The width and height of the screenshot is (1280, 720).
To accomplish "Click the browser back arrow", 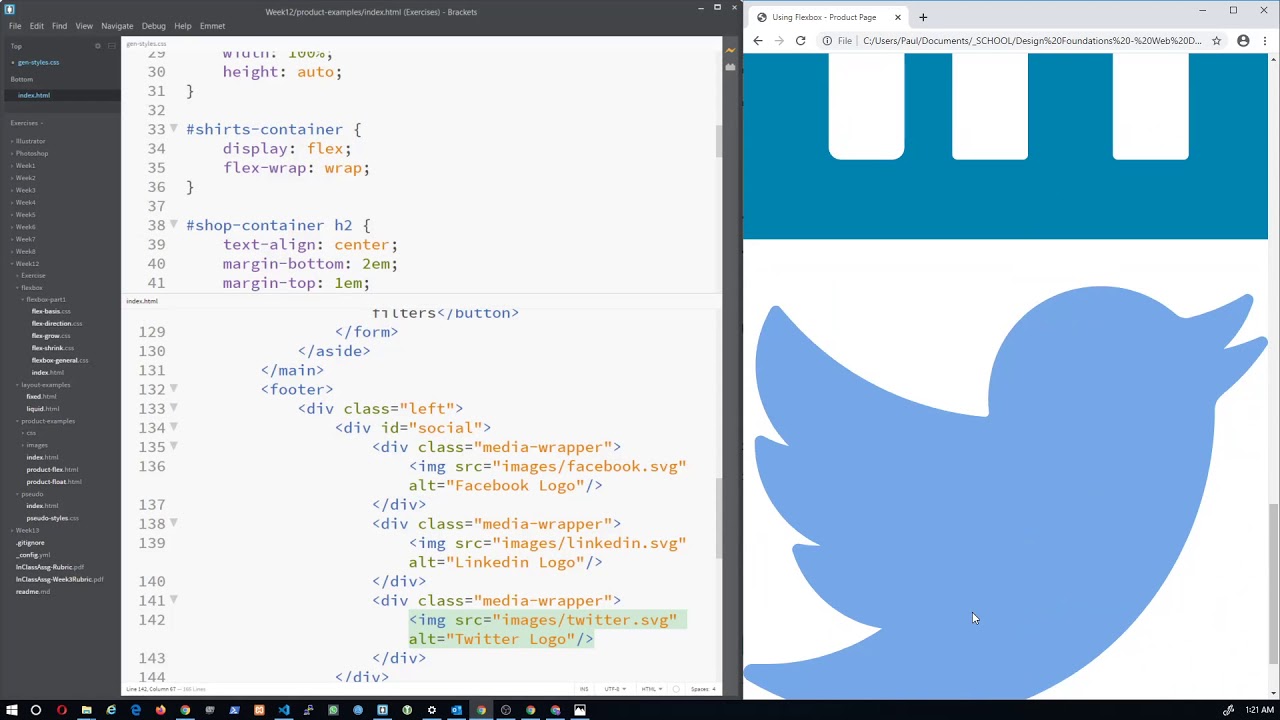I will [x=757, y=41].
